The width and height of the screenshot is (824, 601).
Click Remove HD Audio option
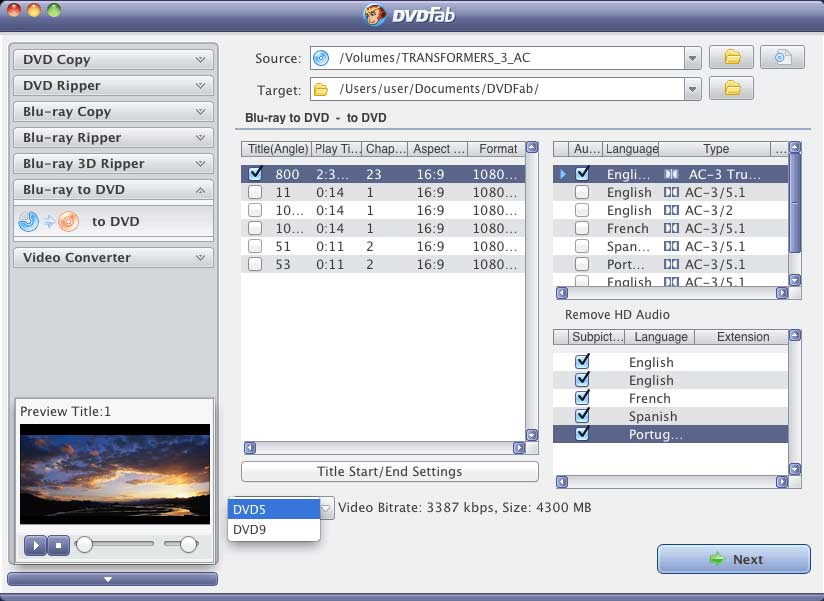pyautogui.click(x=617, y=315)
